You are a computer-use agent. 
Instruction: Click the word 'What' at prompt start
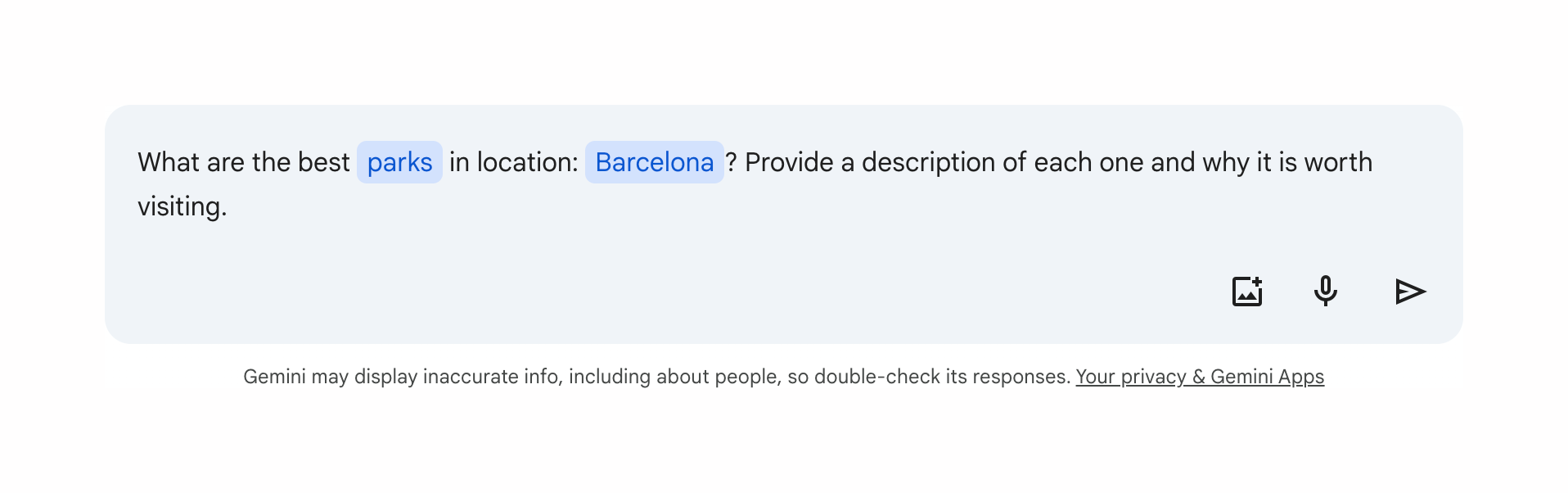point(169,162)
